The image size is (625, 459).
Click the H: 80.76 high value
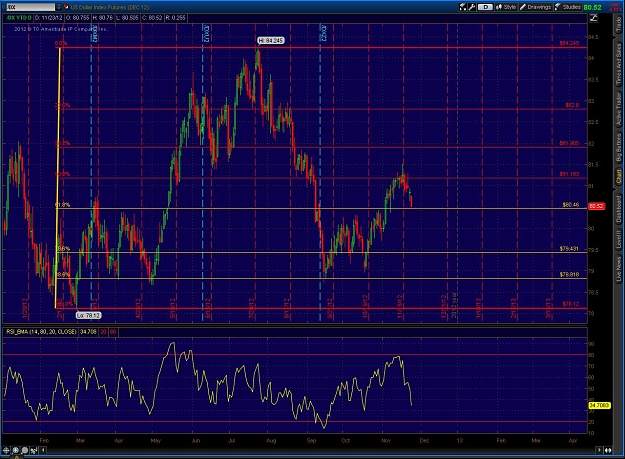click(x=102, y=18)
